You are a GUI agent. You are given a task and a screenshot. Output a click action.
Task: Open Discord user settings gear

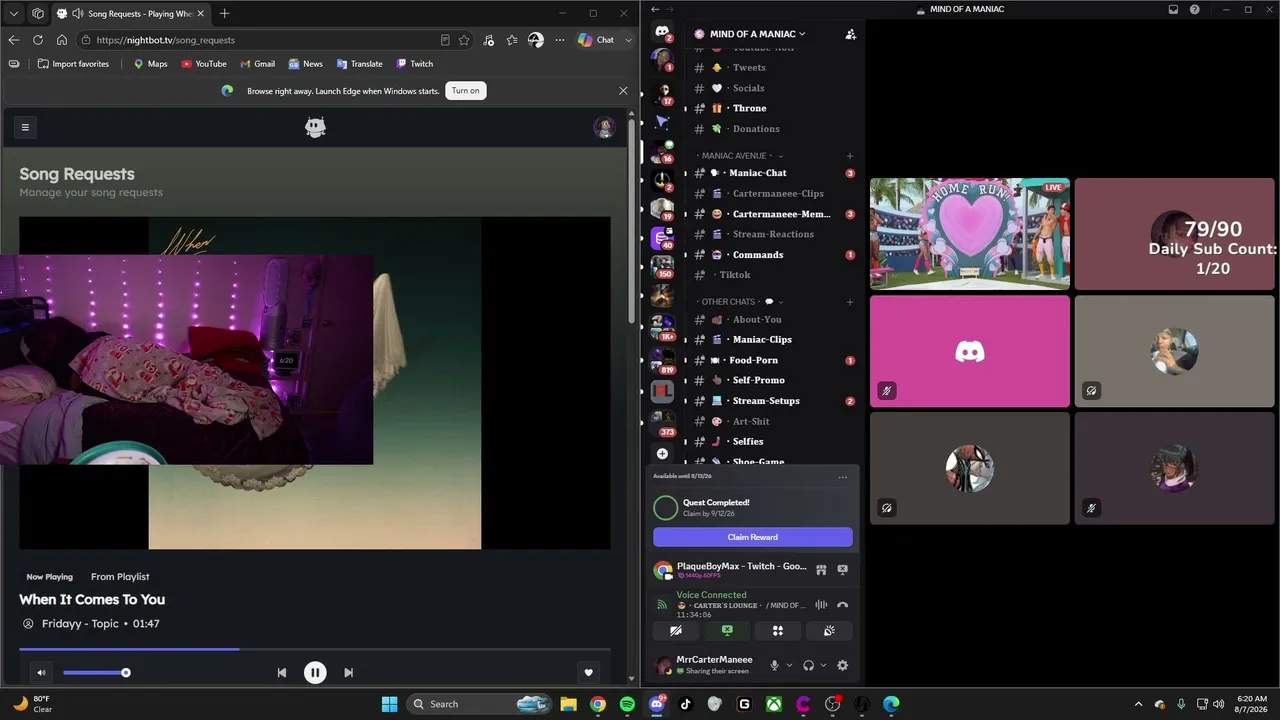[x=842, y=665]
